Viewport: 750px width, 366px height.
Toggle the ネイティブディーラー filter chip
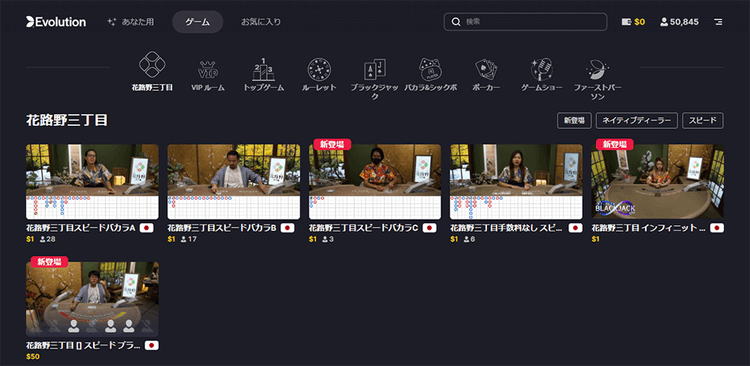[637, 121]
